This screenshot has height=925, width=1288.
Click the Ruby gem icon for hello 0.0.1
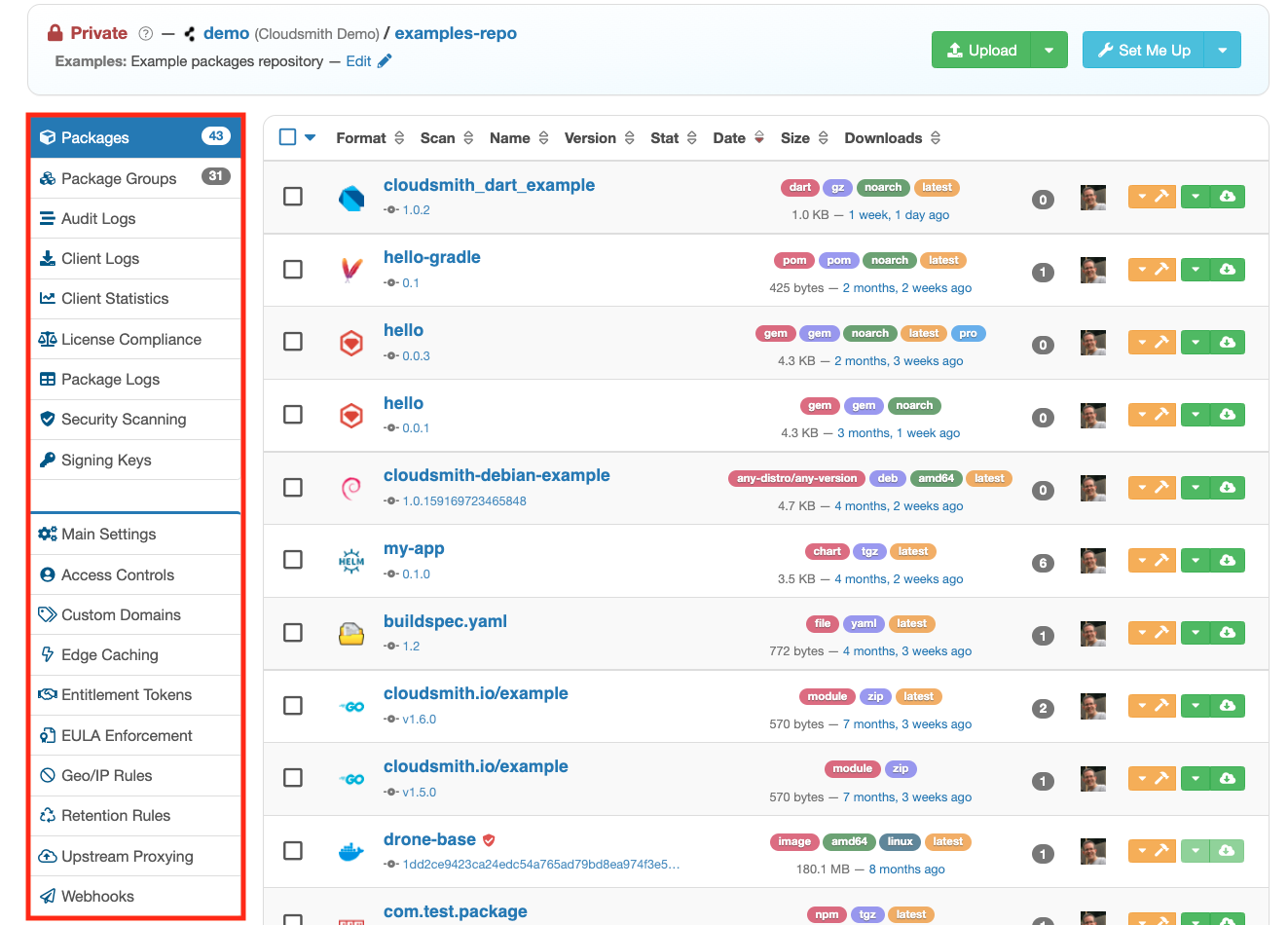351,416
